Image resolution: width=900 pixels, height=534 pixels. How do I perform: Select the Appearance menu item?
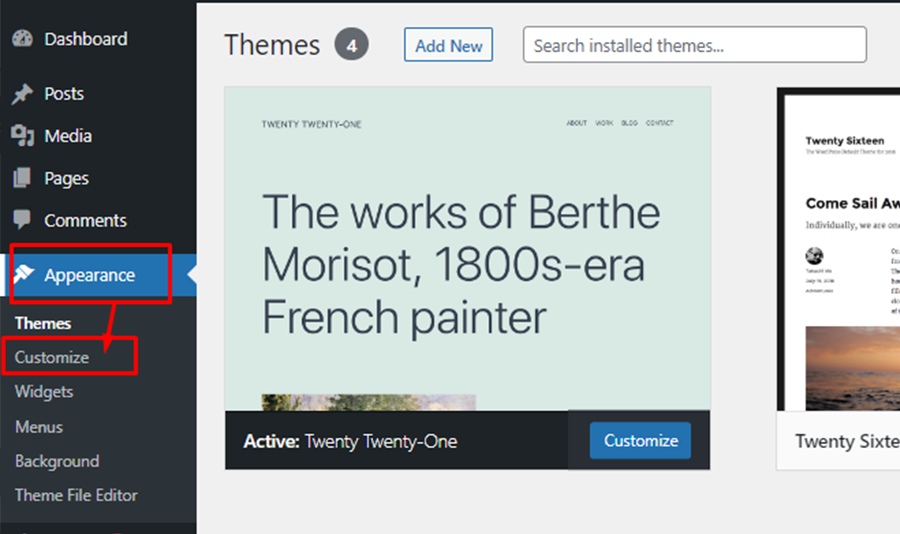coord(98,275)
